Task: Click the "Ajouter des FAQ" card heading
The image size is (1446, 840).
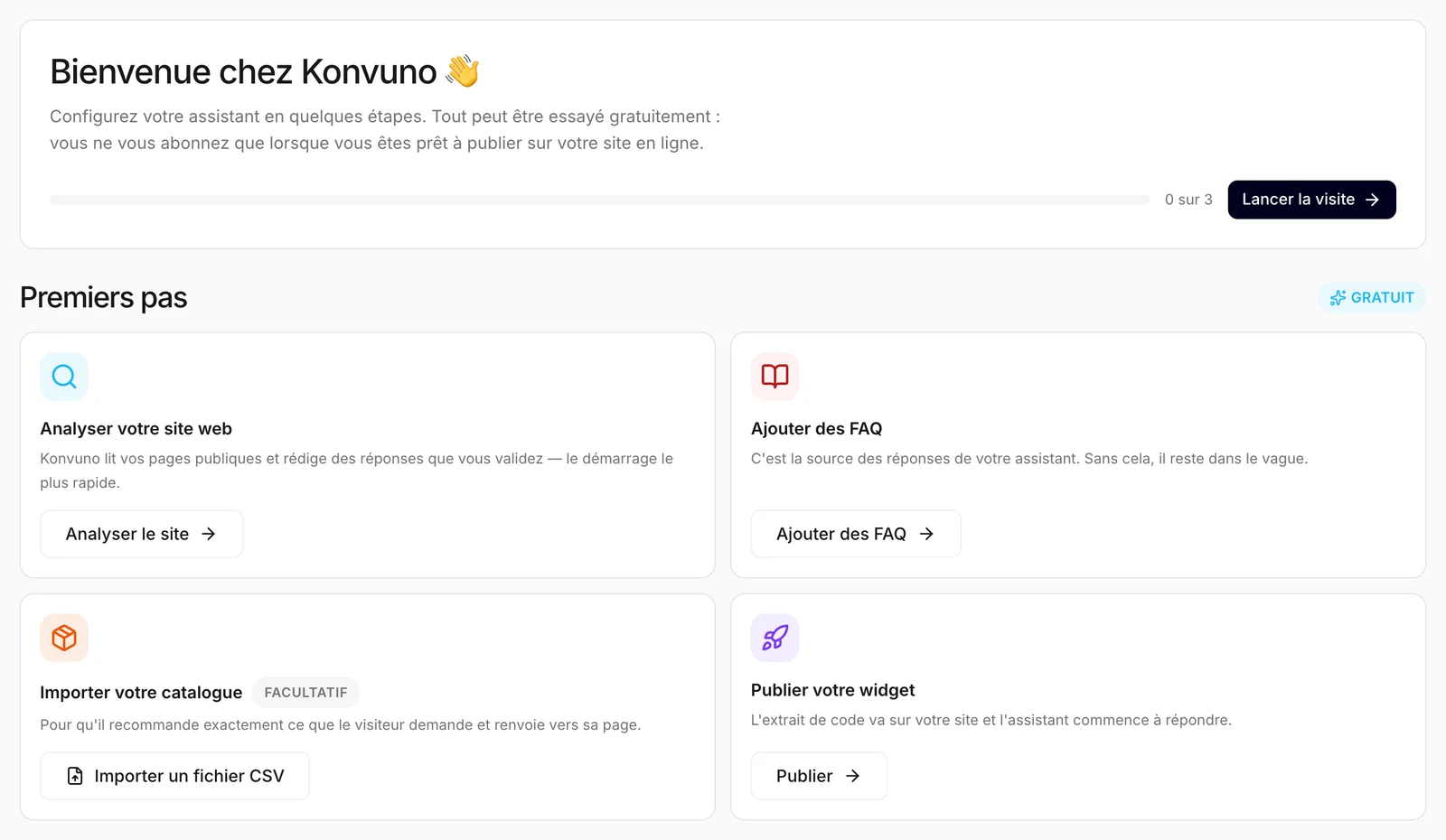Action: (x=816, y=429)
